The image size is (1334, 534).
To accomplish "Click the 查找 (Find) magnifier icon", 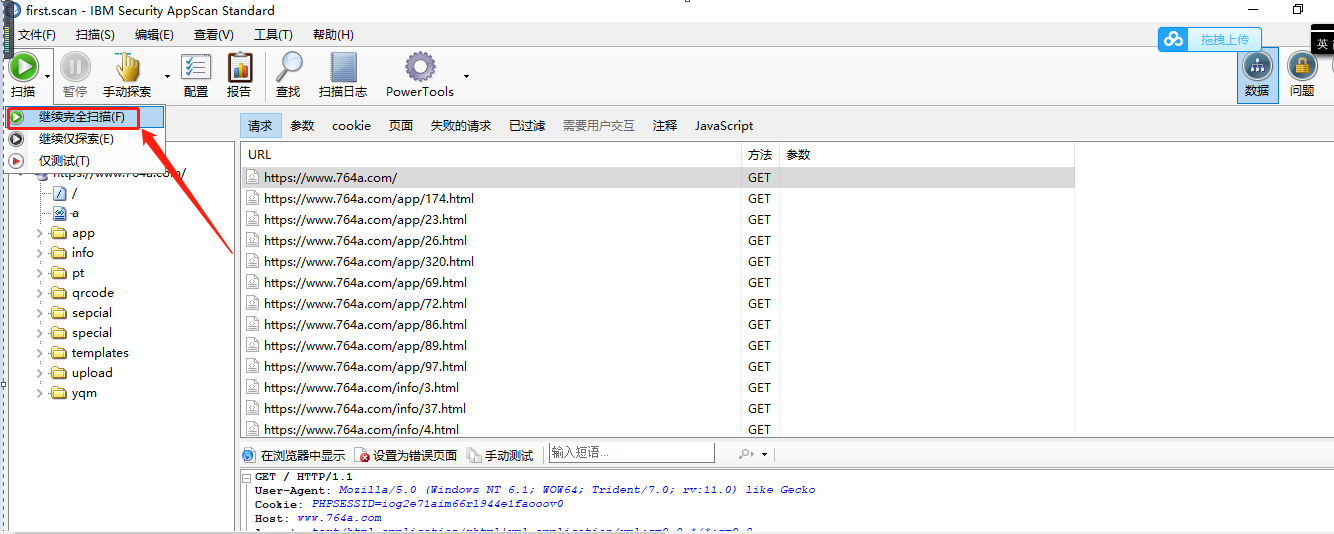I will pos(288,67).
